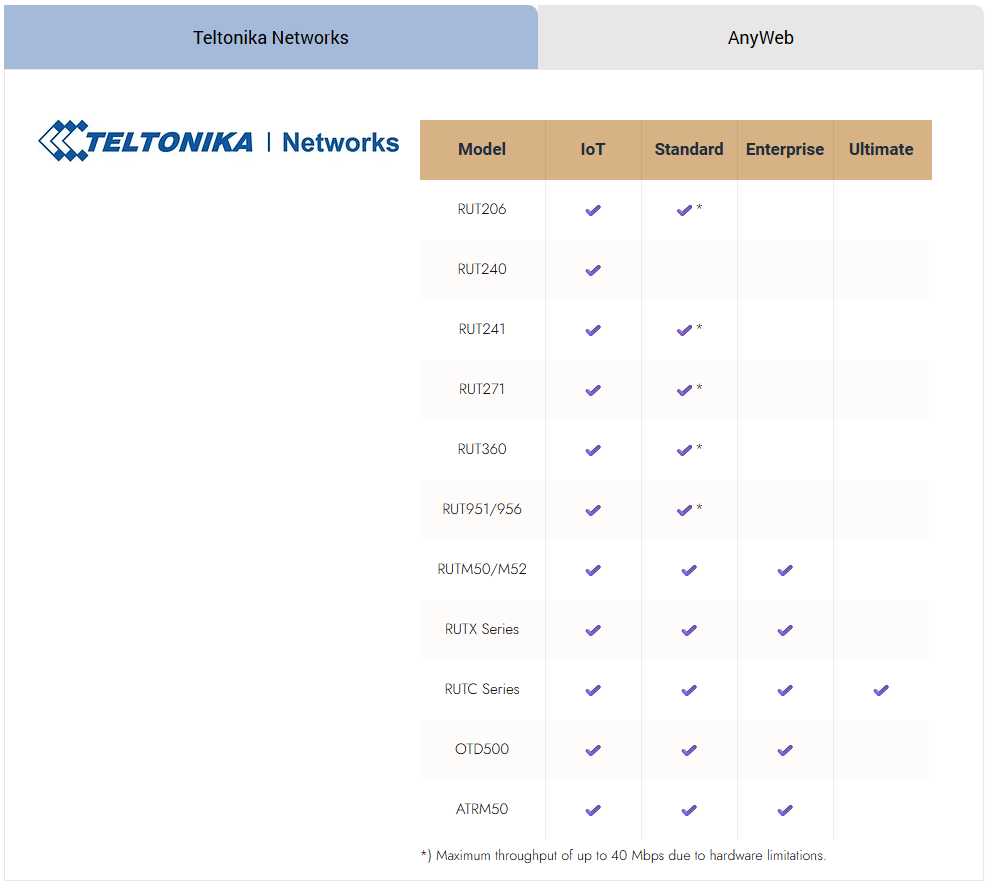Click the OTD500 Standard checkmark
This screenshot has width=989, height=887.
pos(689,749)
